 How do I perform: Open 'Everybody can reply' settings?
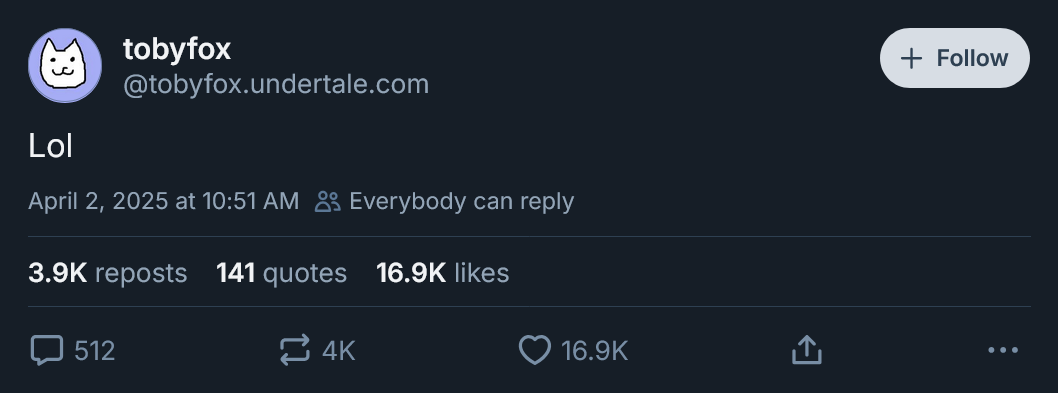tap(462, 201)
